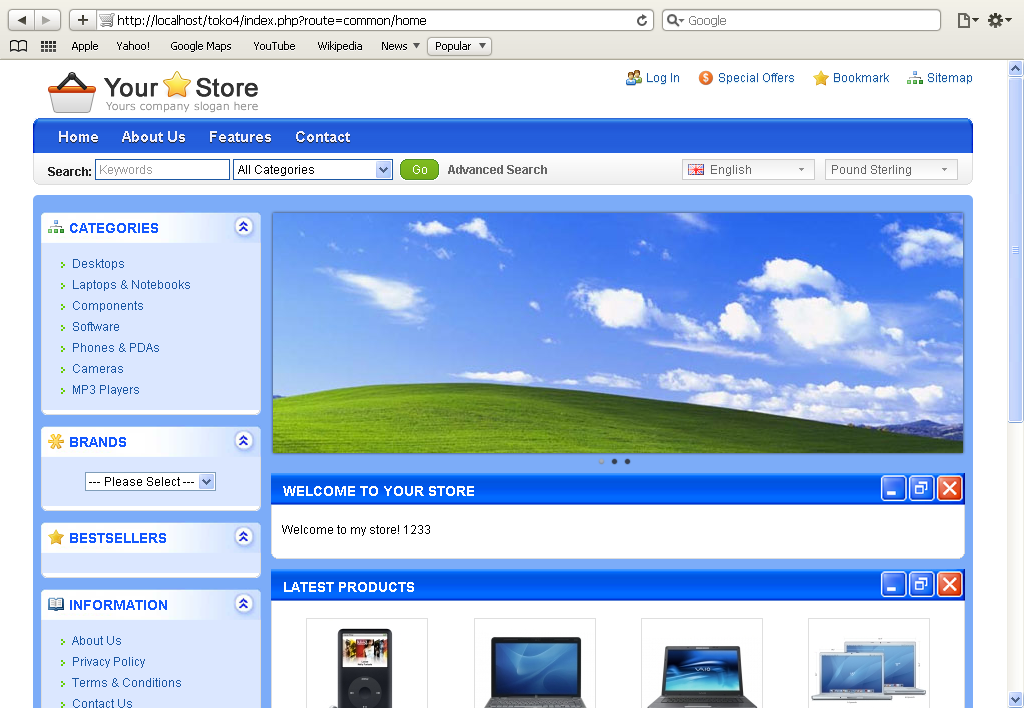Open the Popular bookmarks dropdown
This screenshot has height=708, width=1024.
coord(459,46)
